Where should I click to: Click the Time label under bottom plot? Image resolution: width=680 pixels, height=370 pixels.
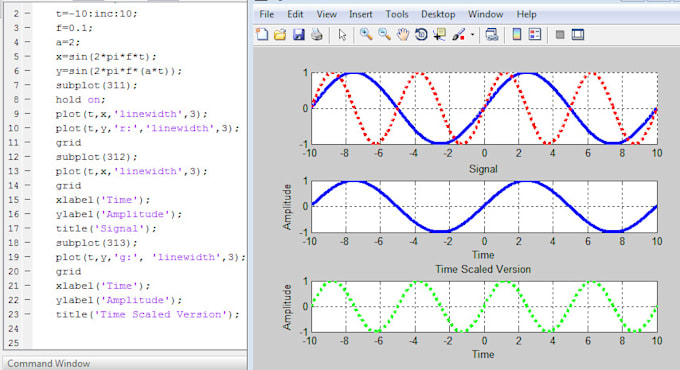point(483,354)
